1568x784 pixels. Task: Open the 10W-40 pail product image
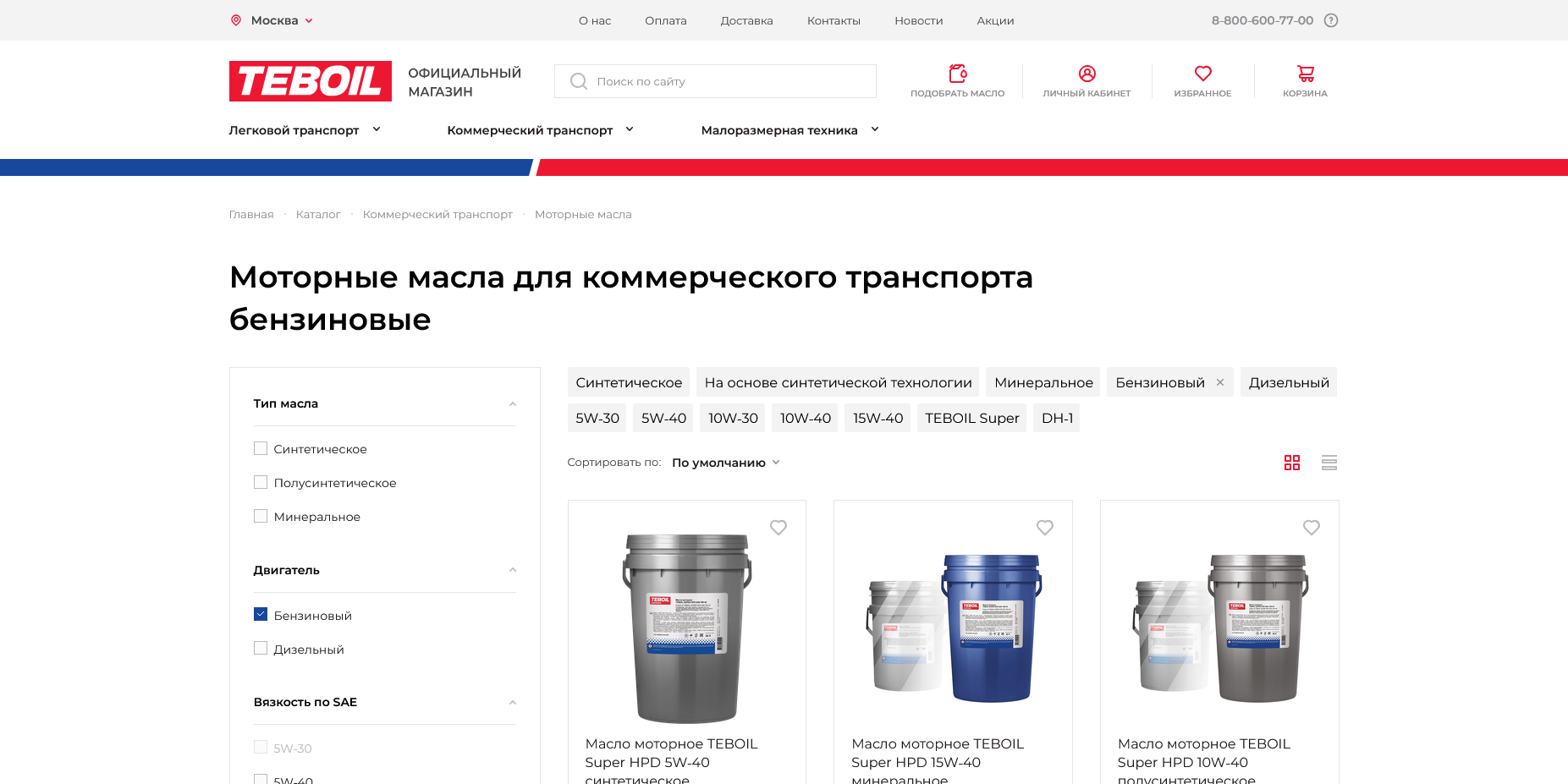1220,628
